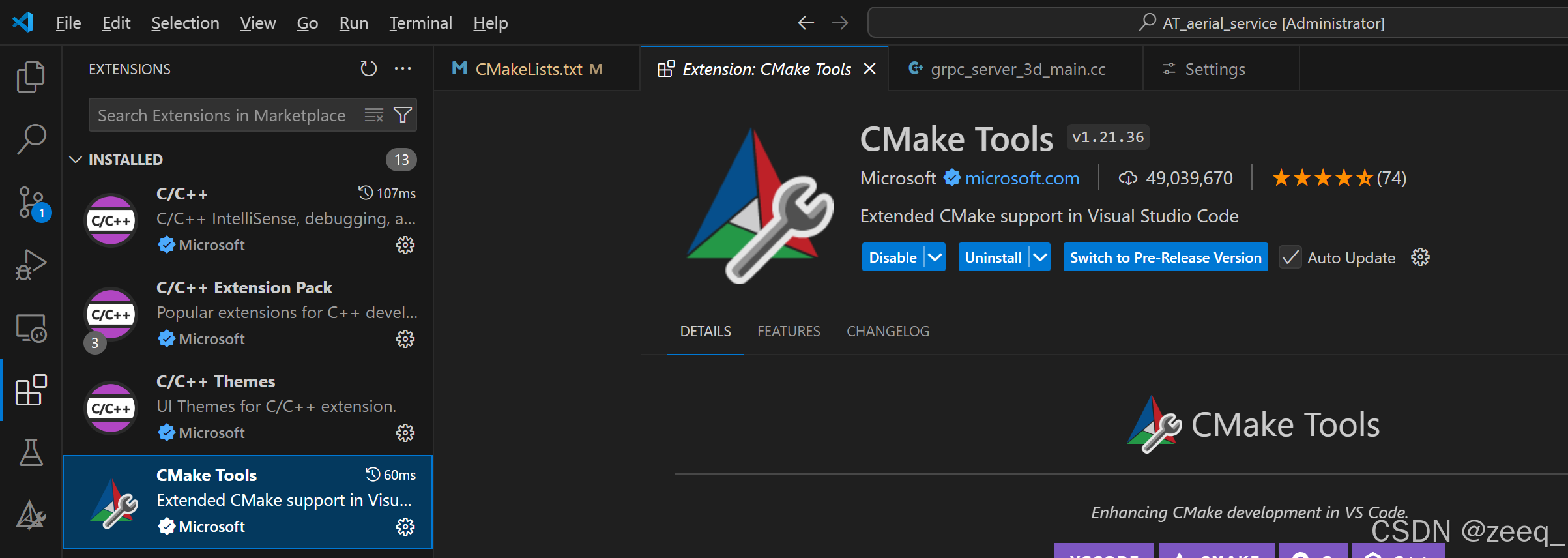Open the Terminal menu
Screen dimensions: 1568x558
[x=421, y=23]
